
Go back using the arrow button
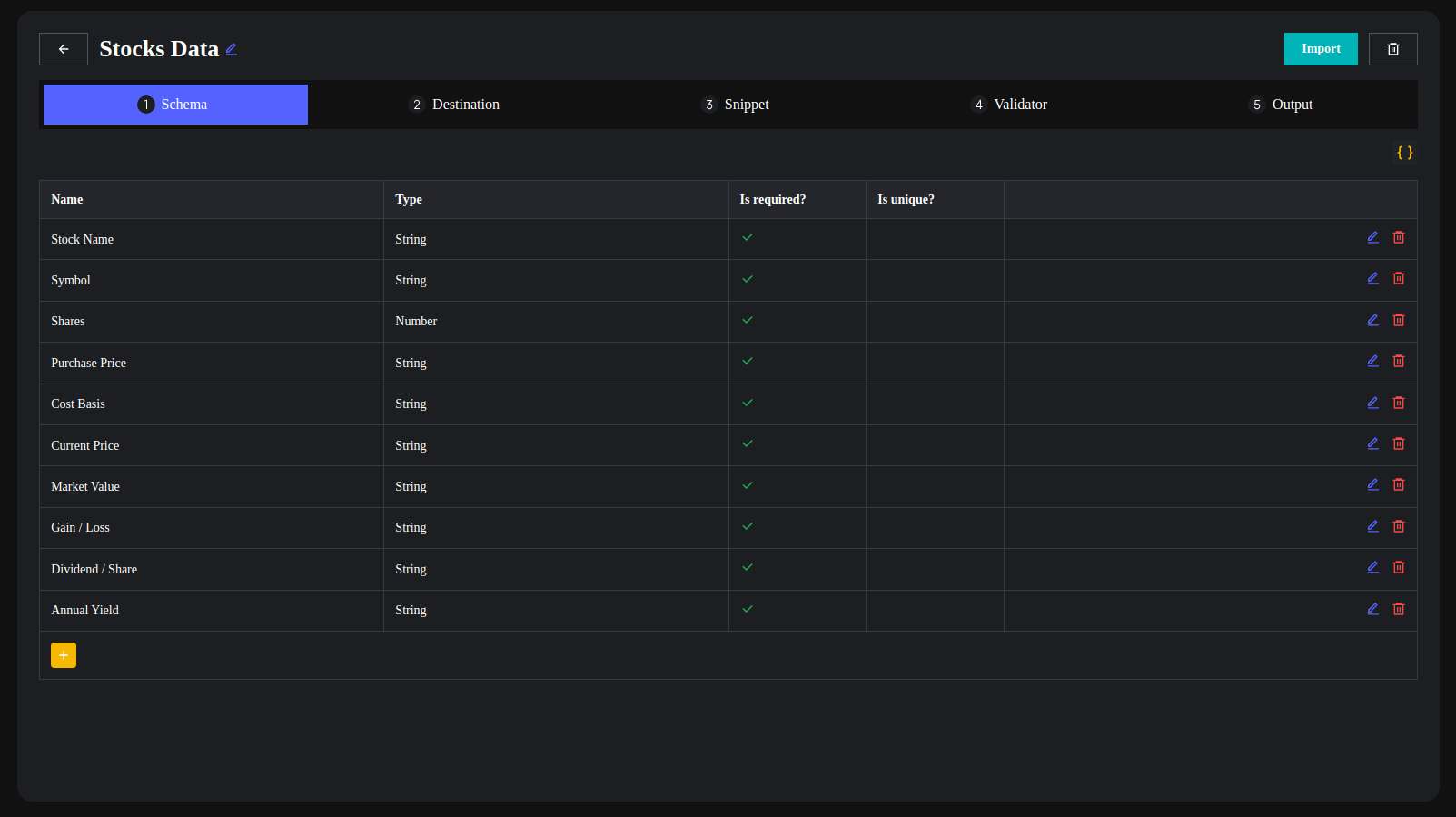coord(64,49)
